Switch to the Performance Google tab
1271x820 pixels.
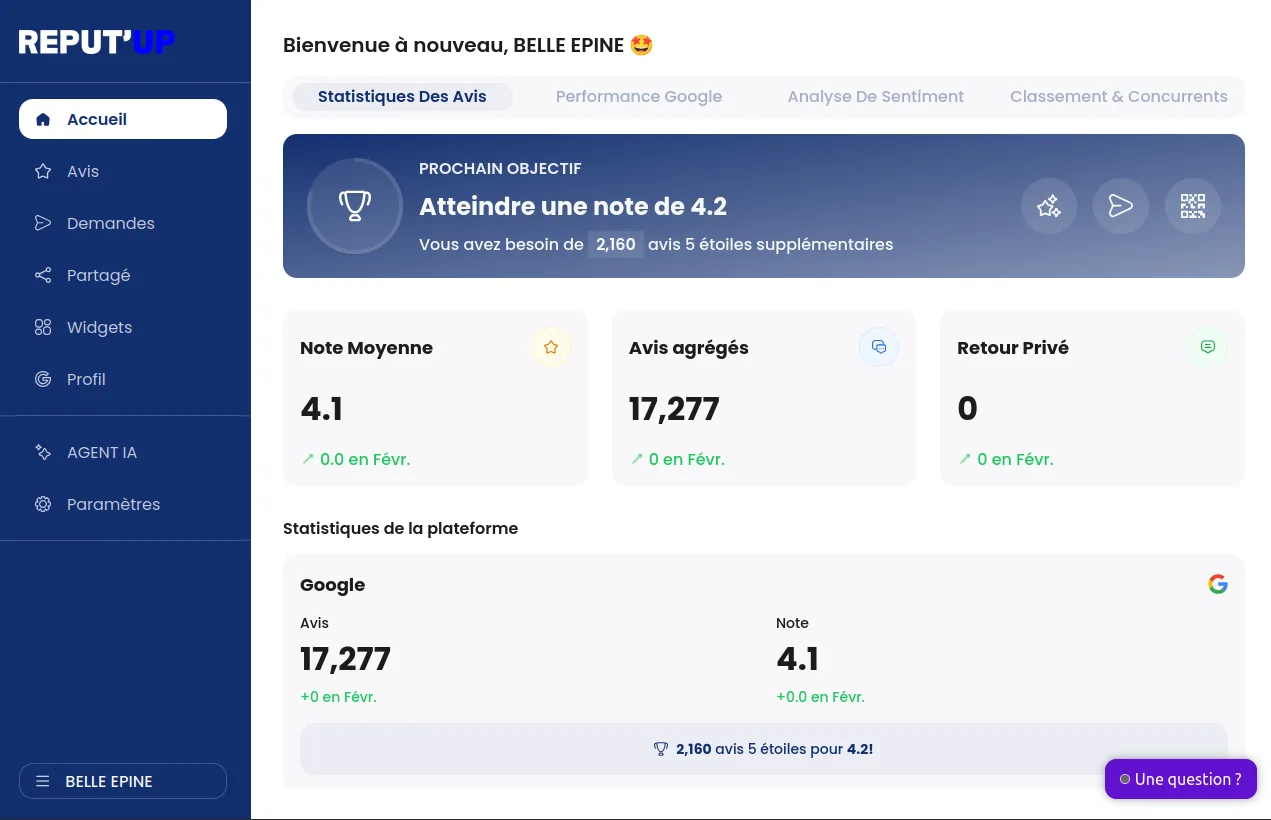[x=639, y=96]
